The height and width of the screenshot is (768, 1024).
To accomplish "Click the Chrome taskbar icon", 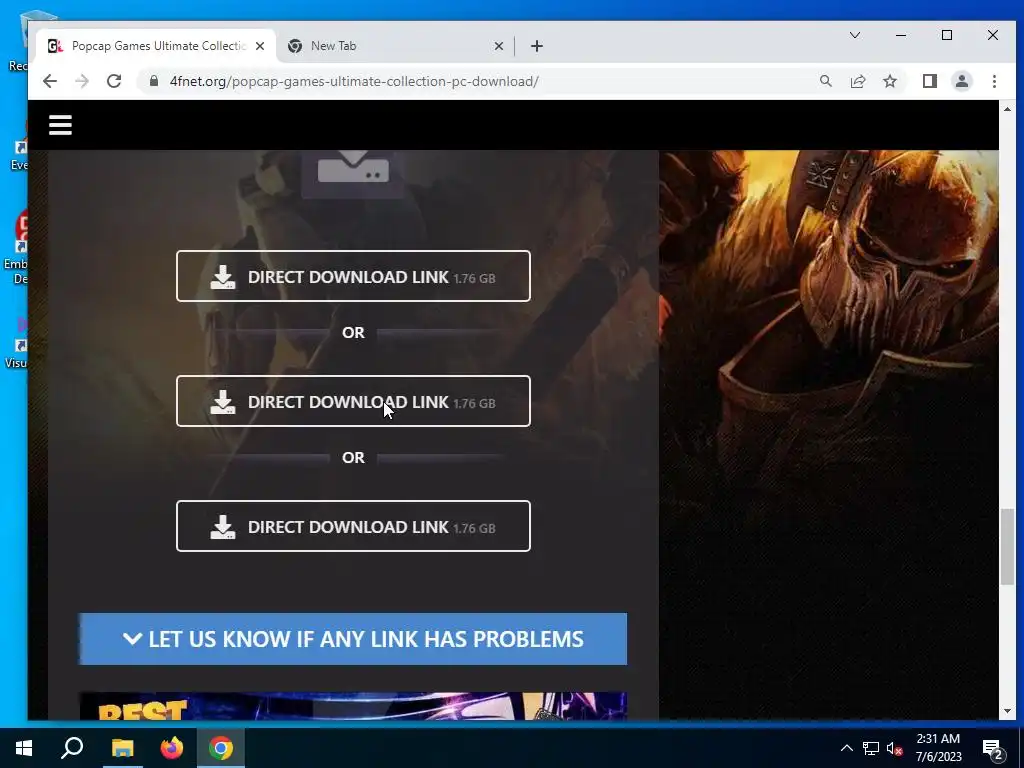I will 221,748.
